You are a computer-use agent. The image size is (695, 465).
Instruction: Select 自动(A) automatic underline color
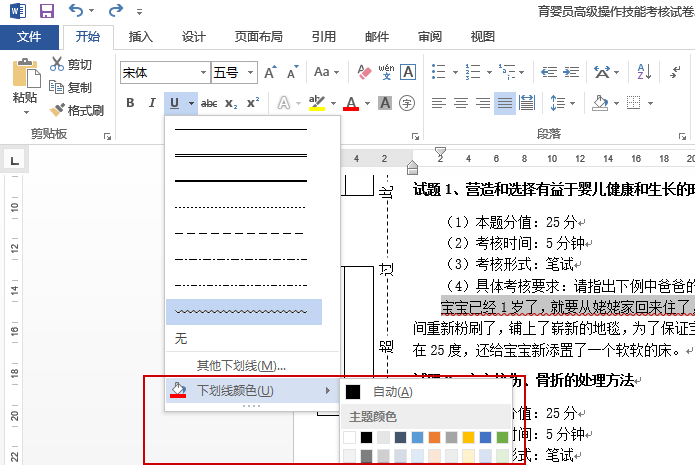pos(390,391)
